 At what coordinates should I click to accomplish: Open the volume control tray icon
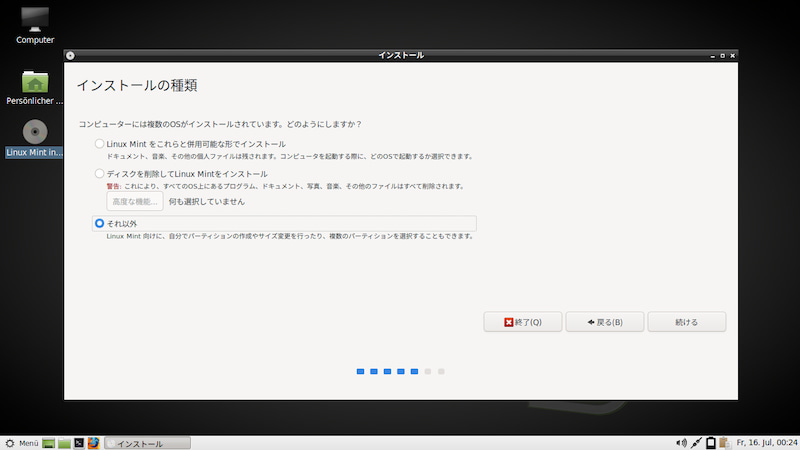coord(681,443)
